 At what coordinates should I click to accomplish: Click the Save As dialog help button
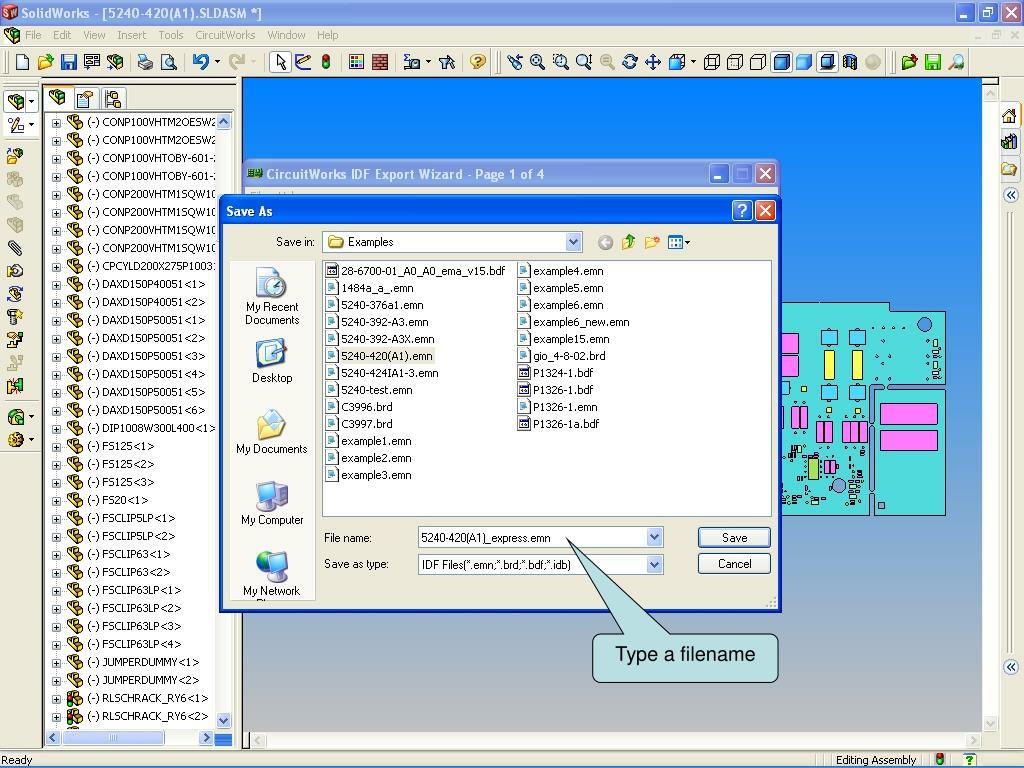pyautogui.click(x=742, y=211)
